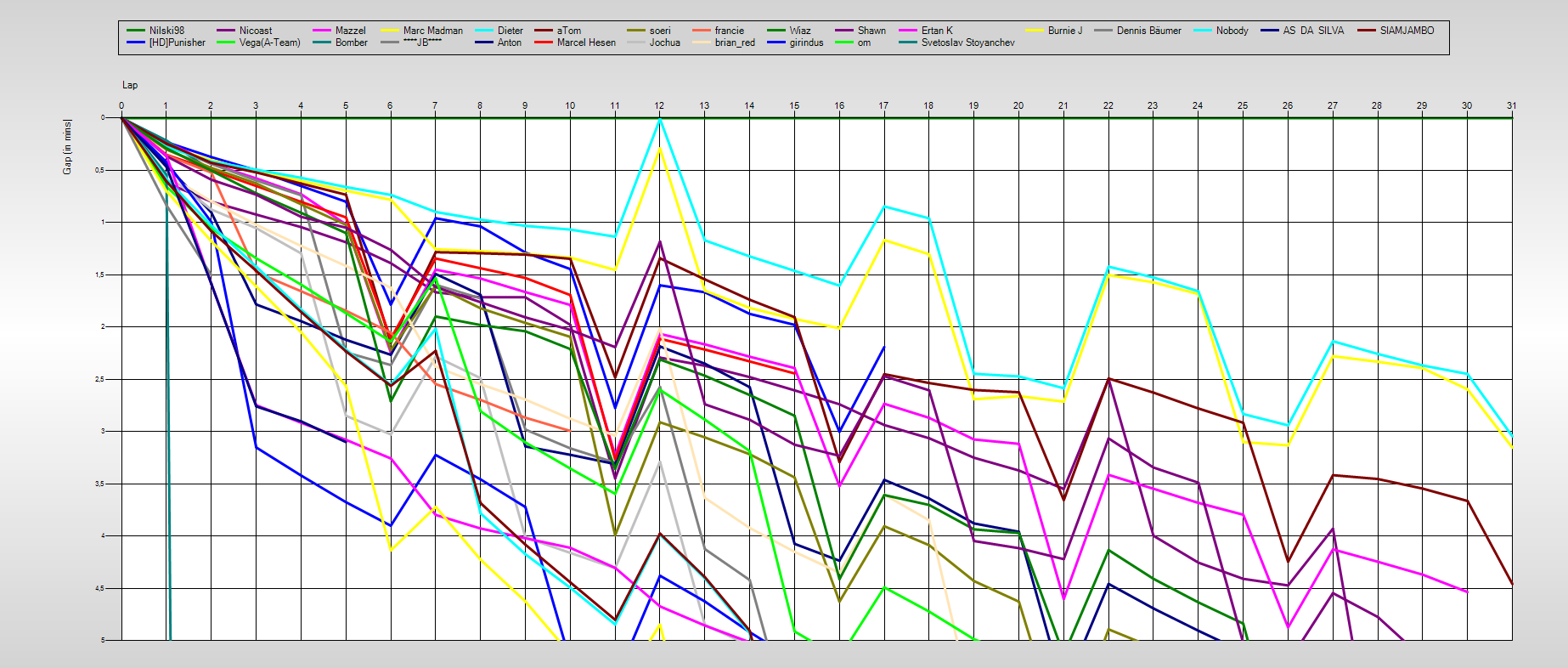Screen dimensions: 1568x668
Task: Click lap 22 marker on the lap axis
Action: point(1108,105)
